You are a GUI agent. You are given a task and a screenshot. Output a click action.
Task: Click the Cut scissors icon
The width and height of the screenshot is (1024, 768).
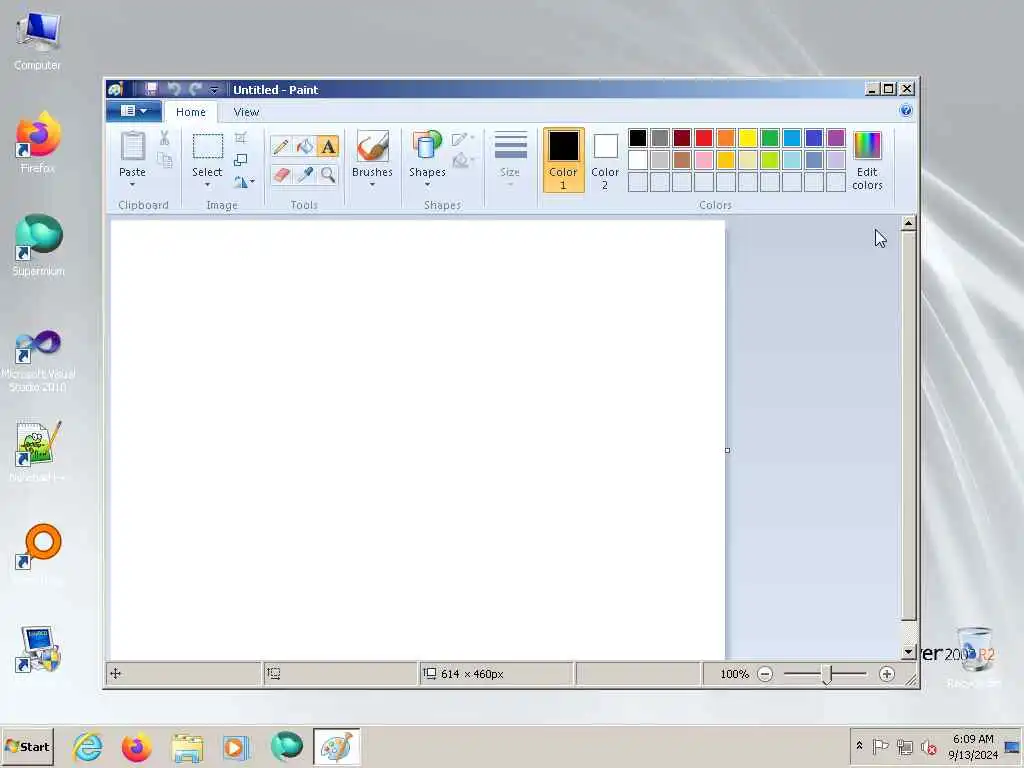point(165,138)
